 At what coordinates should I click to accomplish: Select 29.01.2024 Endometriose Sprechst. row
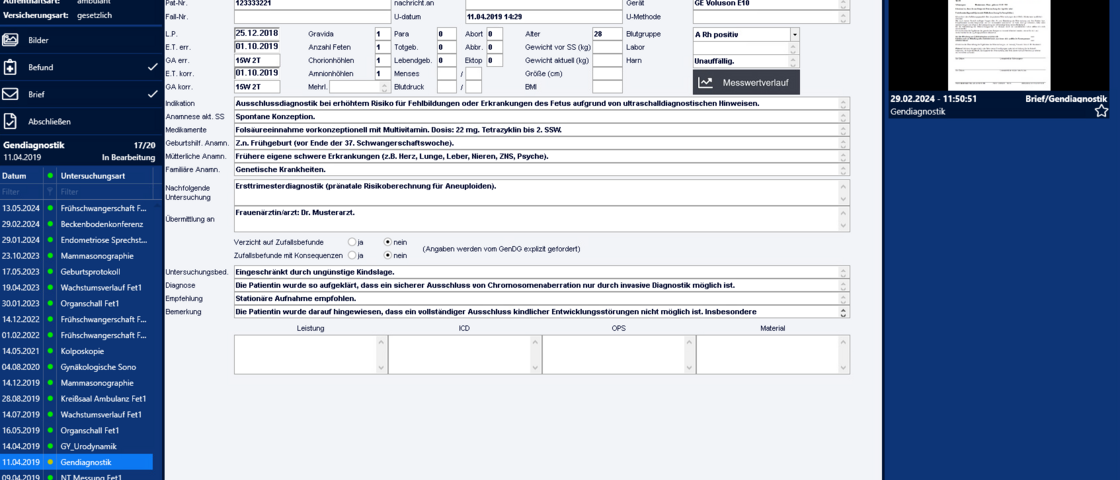tap(76, 240)
